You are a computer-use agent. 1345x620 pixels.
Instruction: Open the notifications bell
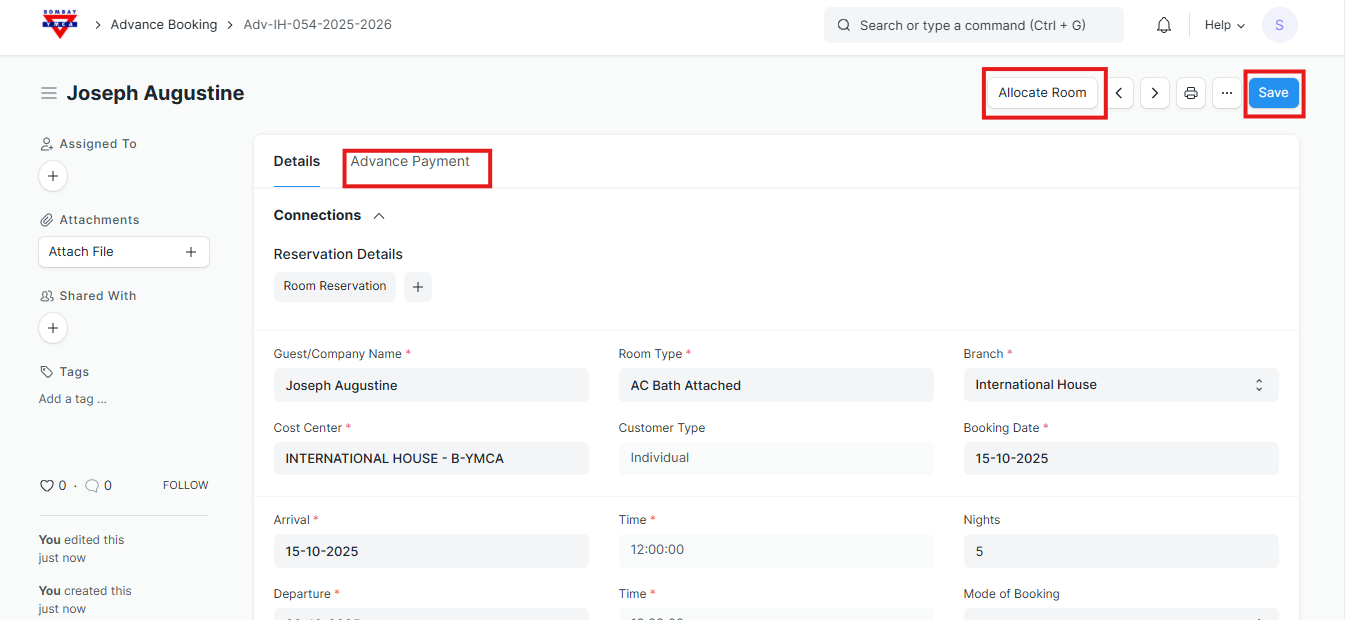(x=1163, y=25)
